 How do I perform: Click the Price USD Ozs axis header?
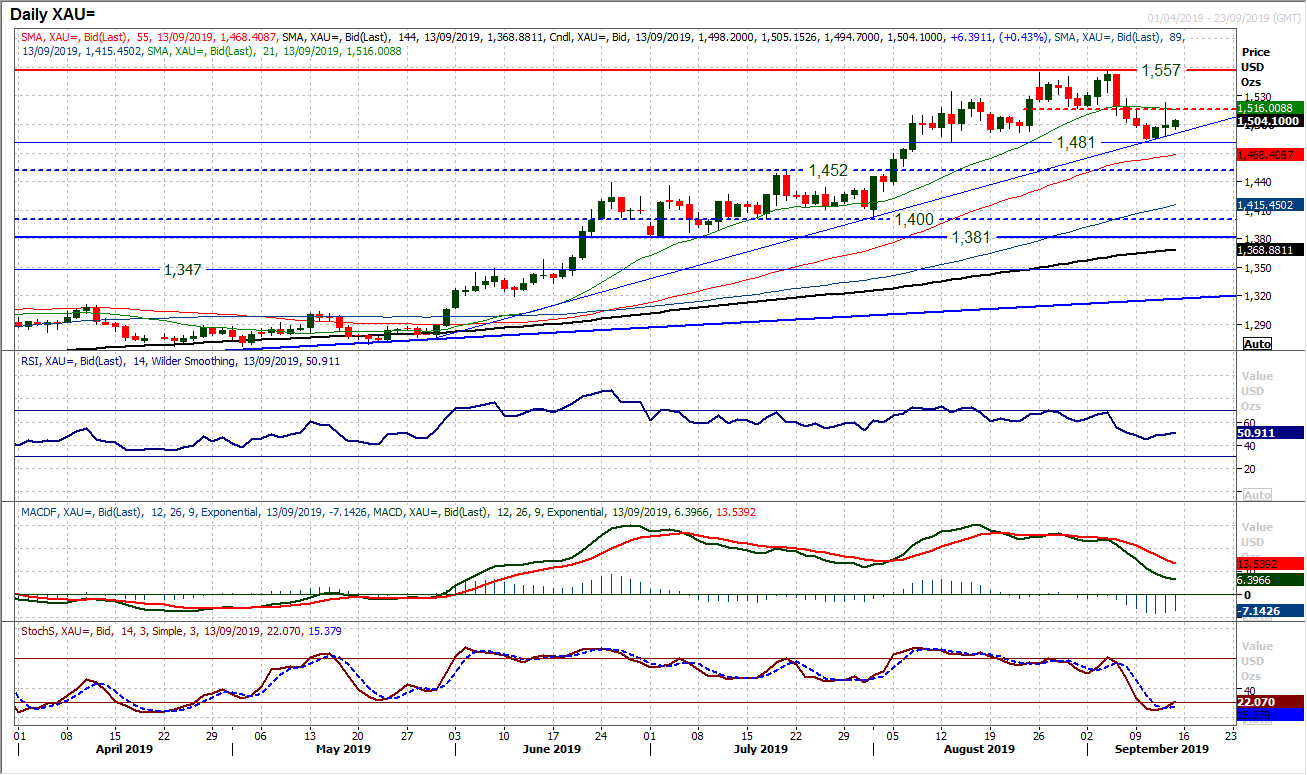point(1256,66)
